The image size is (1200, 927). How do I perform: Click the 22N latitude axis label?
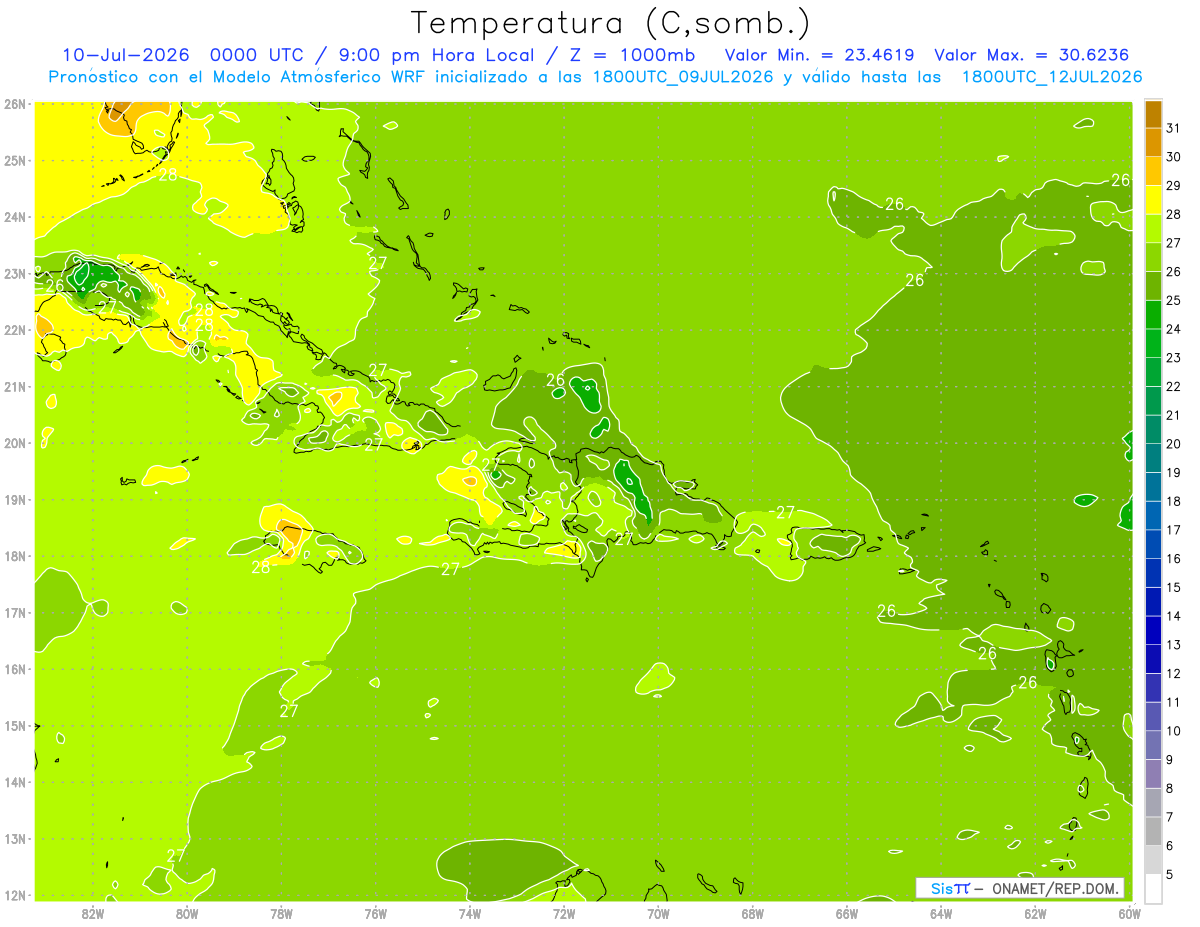coord(14,330)
